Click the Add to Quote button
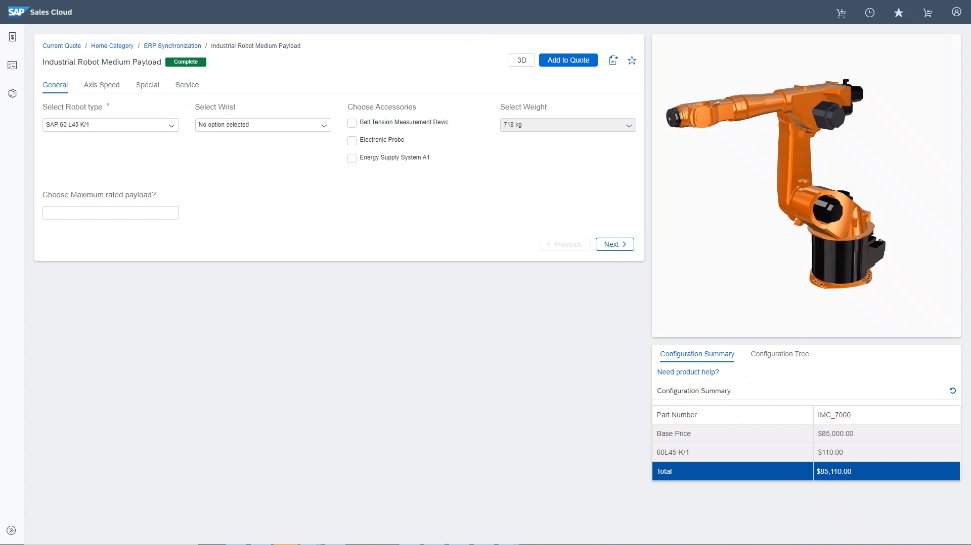This screenshot has height=545, width=971. 568,60
